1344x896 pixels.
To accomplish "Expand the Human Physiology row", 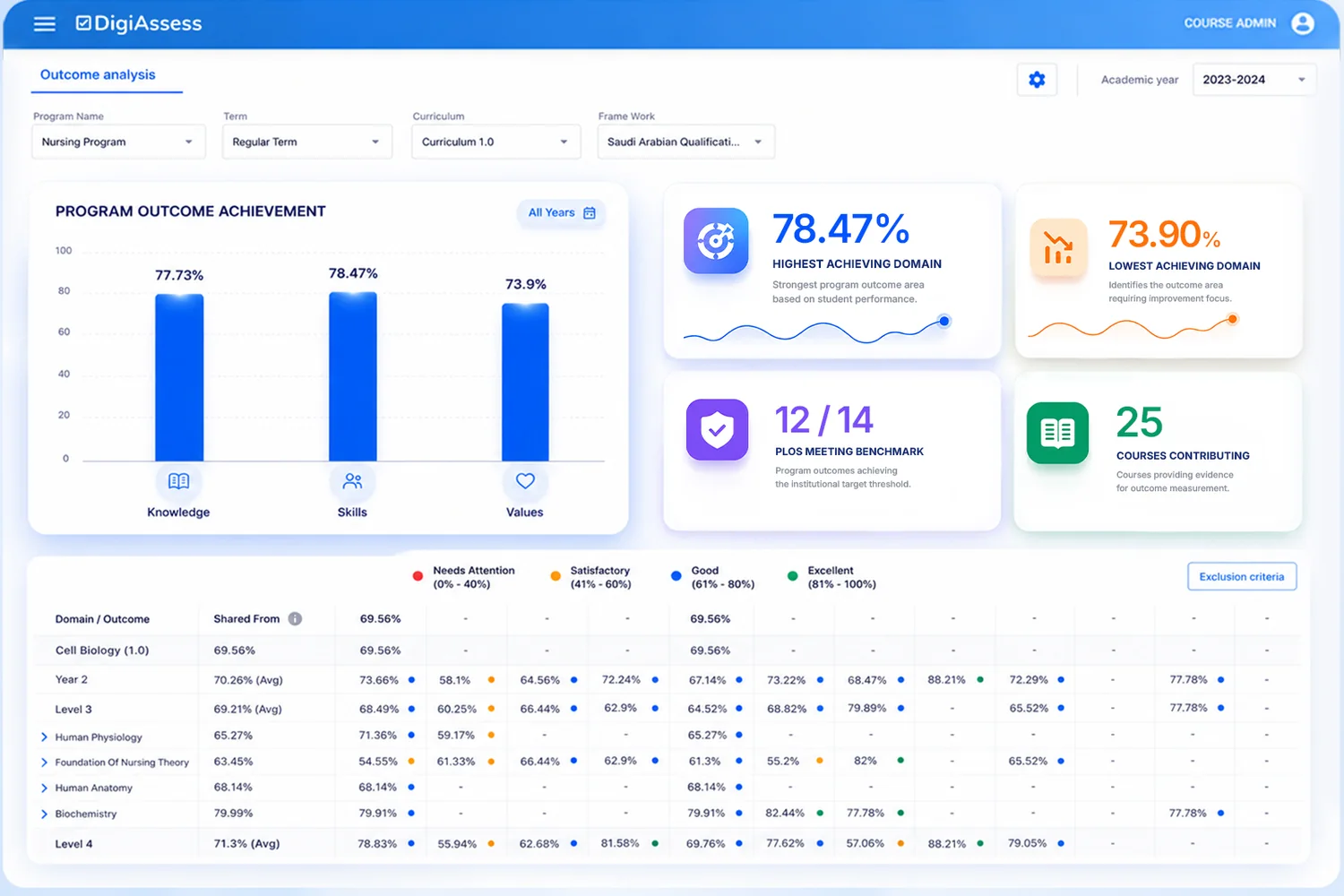I will click(x=44, y=737).
